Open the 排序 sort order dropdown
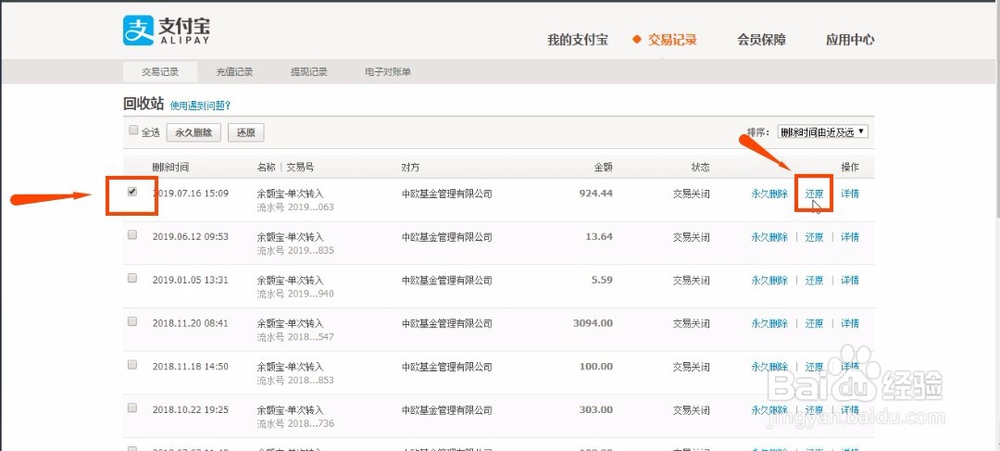Image resolution: width=1000 pixels, height=451 pixels. point(823,132)
